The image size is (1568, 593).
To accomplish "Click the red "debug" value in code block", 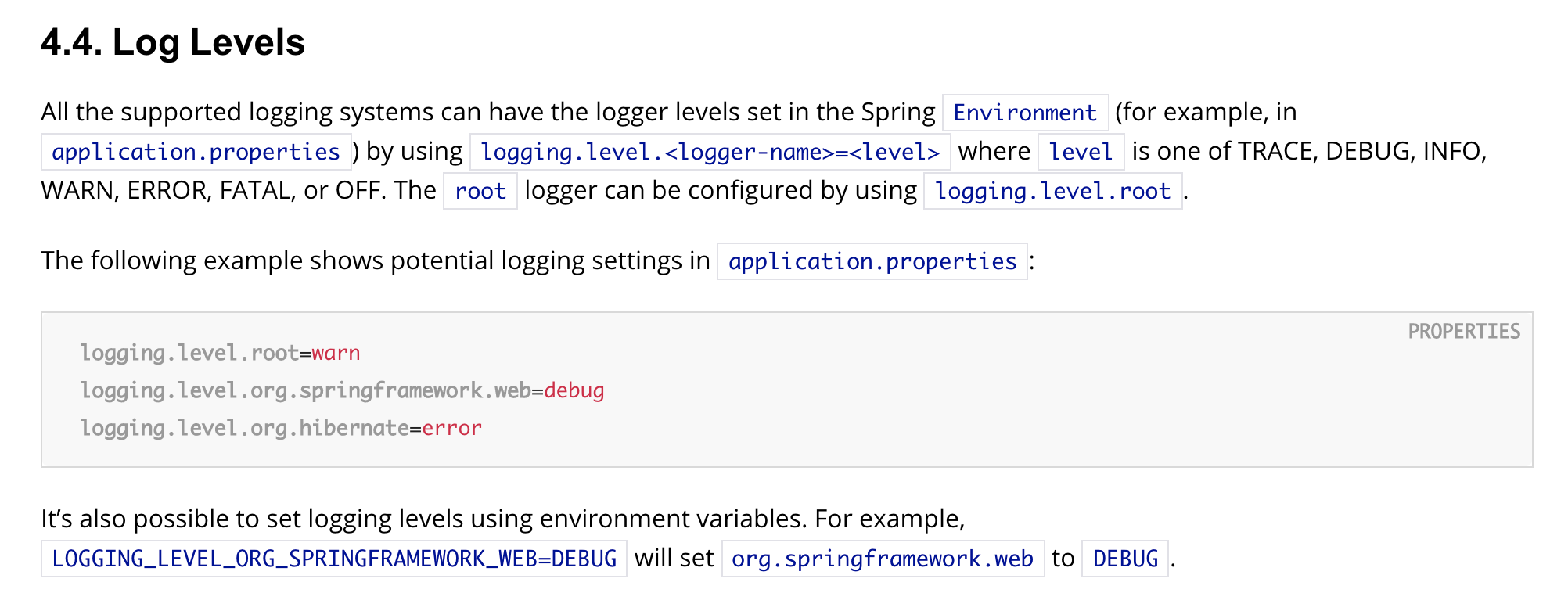I will [x=574, y=390].
